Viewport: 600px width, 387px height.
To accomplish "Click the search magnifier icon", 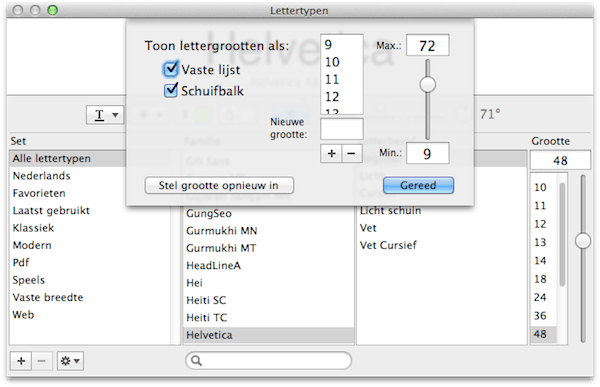I will point(196,361).
